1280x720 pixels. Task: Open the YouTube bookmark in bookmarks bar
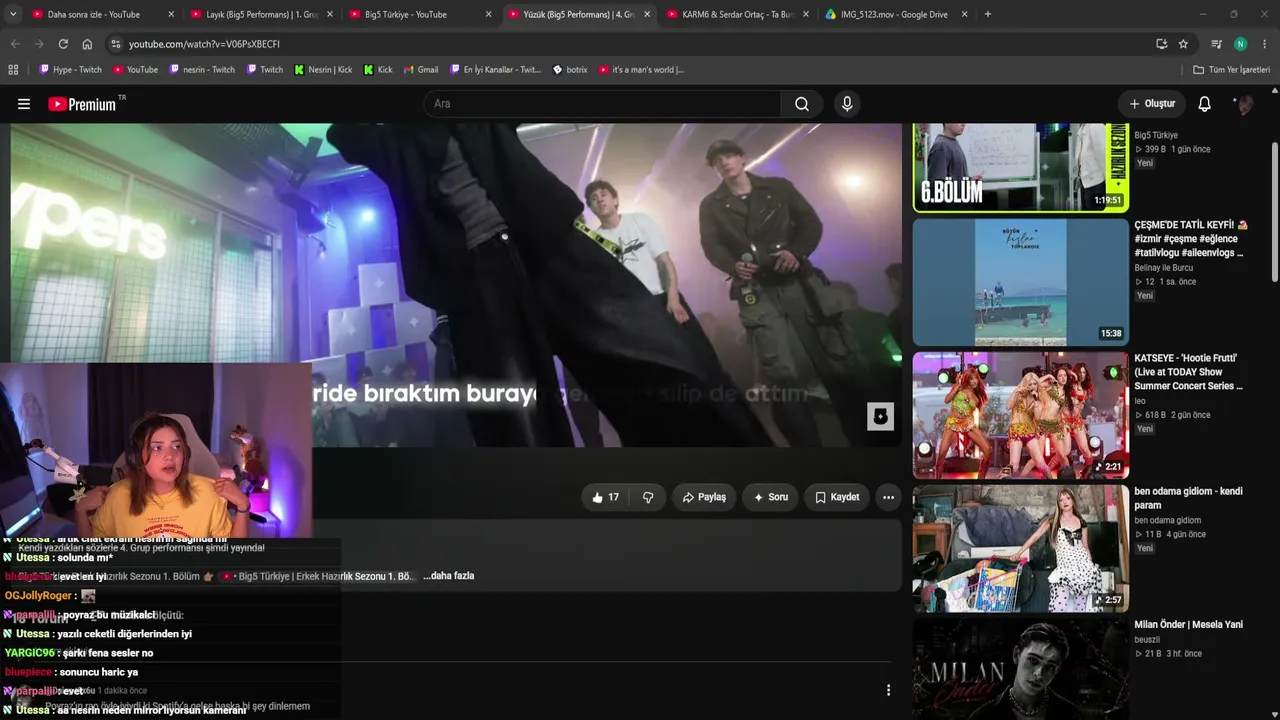(135, 70)
